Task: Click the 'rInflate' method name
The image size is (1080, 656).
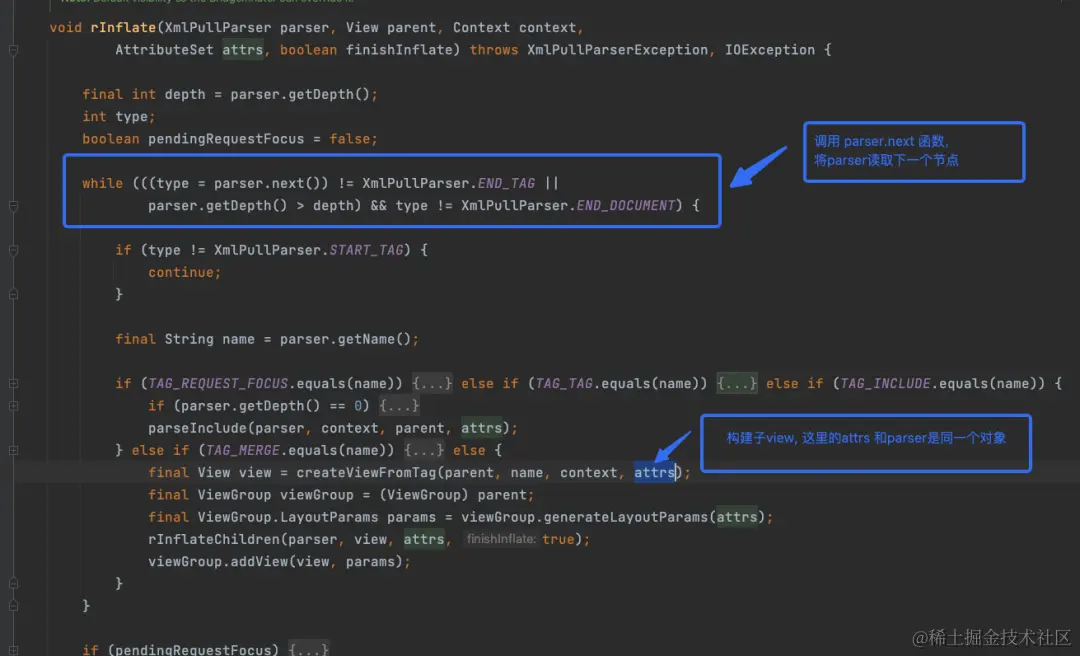Action: pyautogui.click(x=123, y=28)
